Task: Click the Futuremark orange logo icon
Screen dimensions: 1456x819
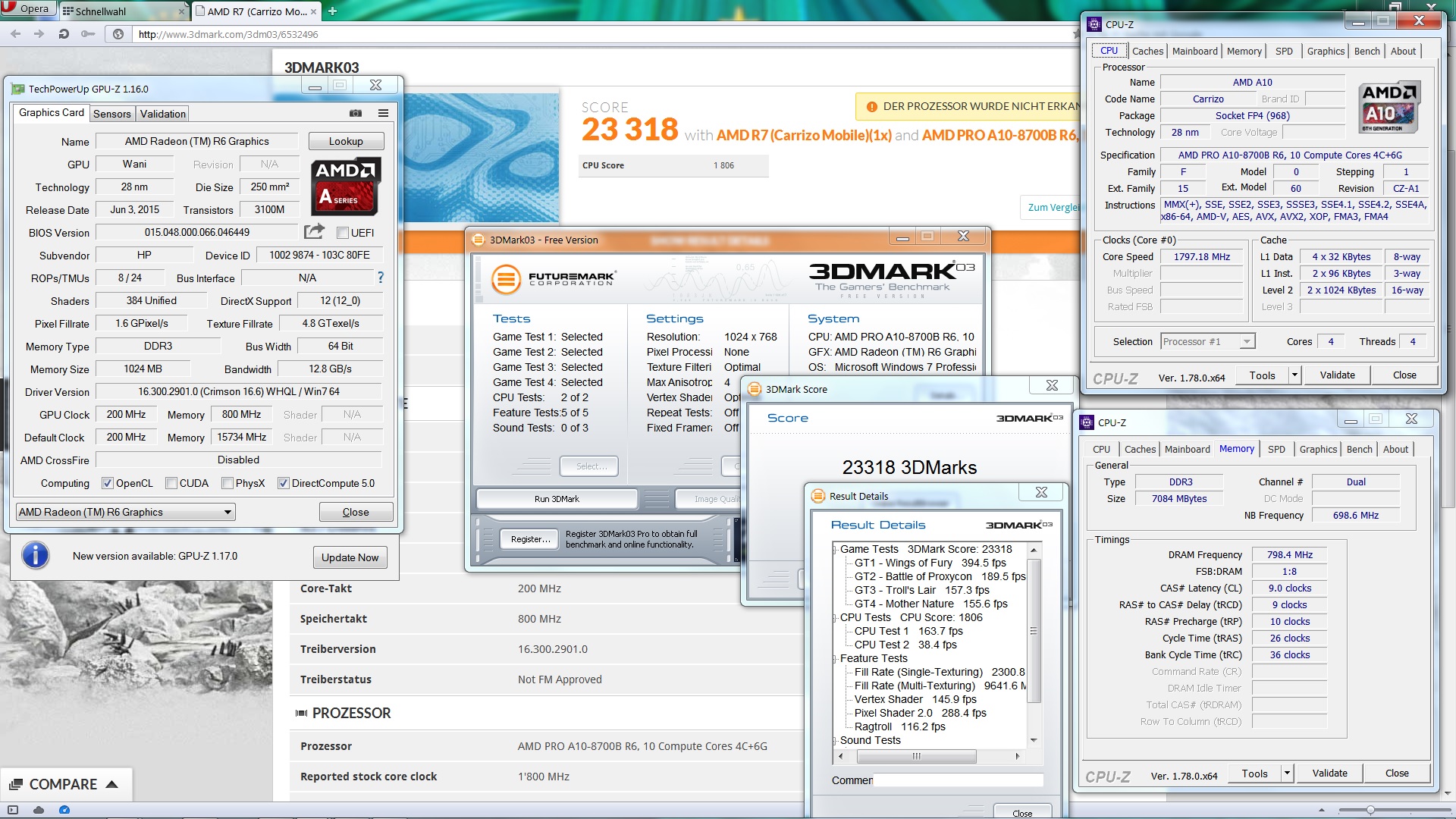Action: coord(506,279)
